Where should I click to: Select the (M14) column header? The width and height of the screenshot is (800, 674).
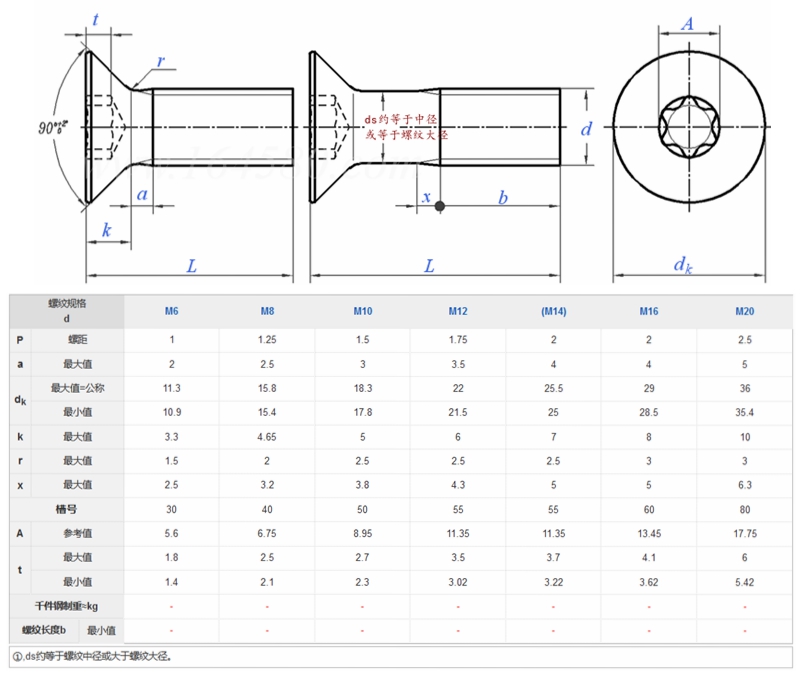(554, 312)
